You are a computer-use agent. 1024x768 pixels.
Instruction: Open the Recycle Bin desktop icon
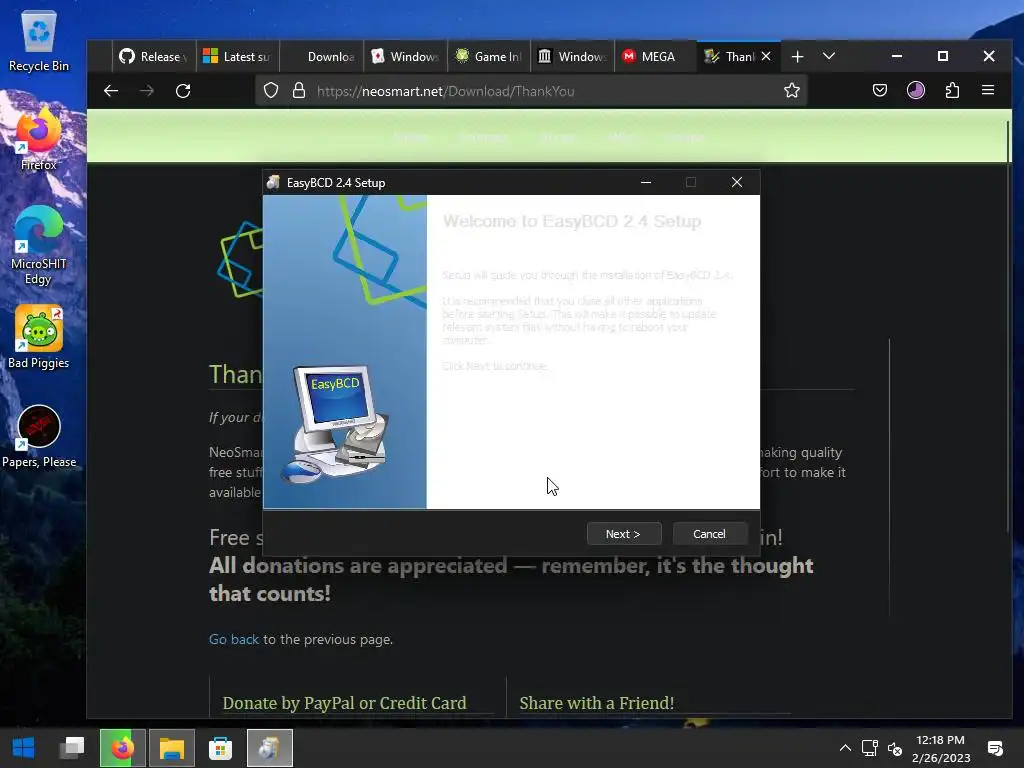click(x=39, y=41)
